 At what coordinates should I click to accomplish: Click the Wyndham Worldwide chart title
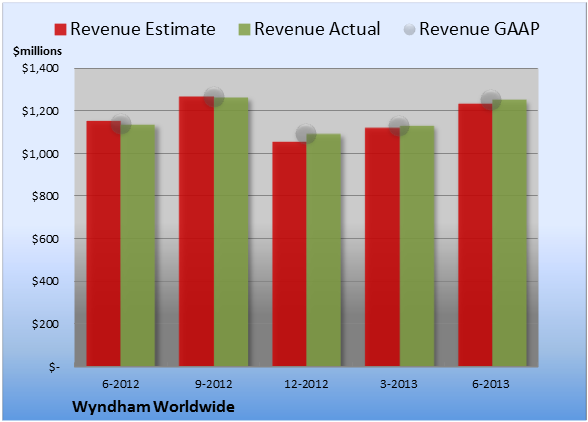153,407
